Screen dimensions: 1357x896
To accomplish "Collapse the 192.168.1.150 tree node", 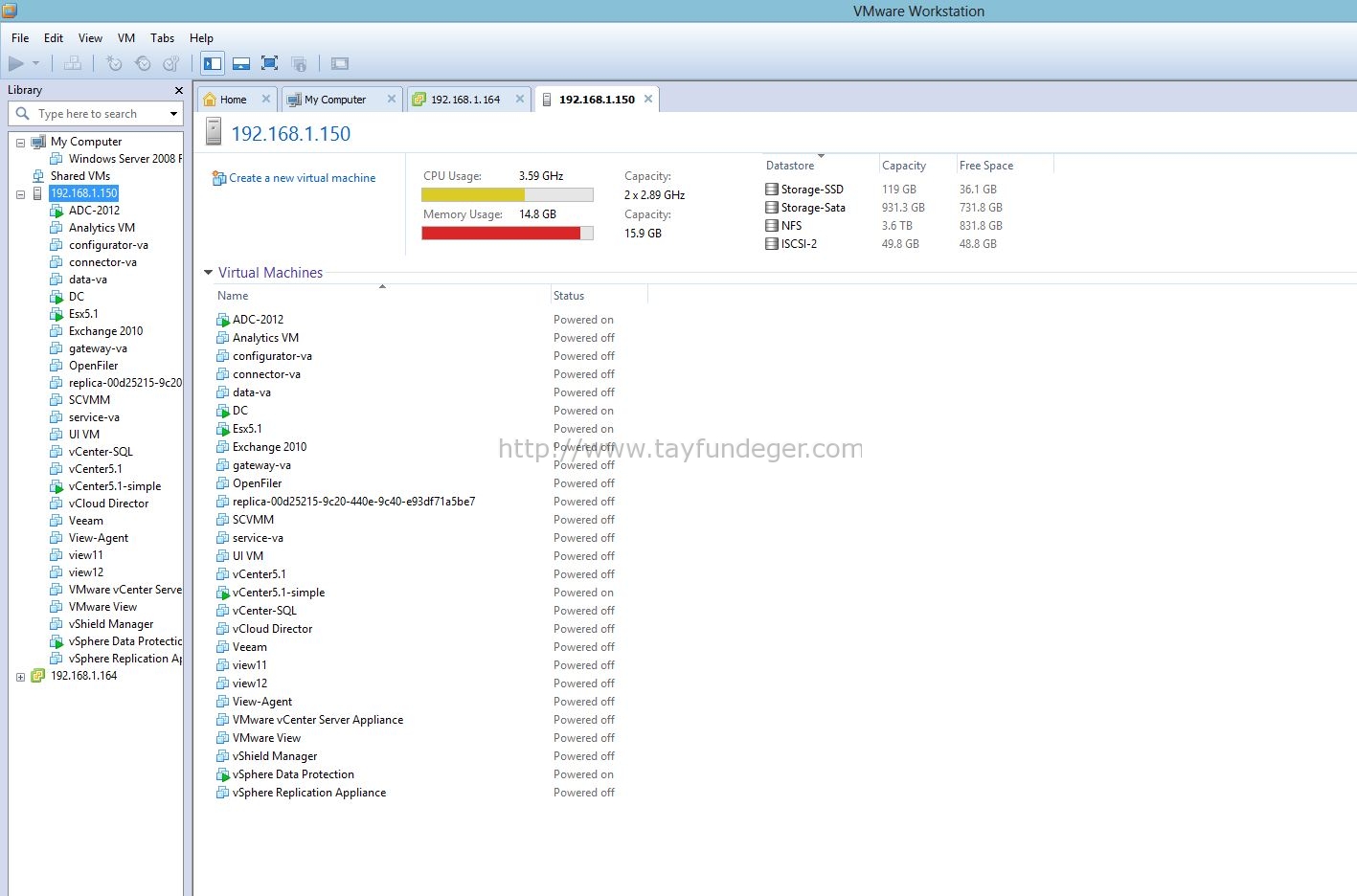I will (x=20, y=193).
